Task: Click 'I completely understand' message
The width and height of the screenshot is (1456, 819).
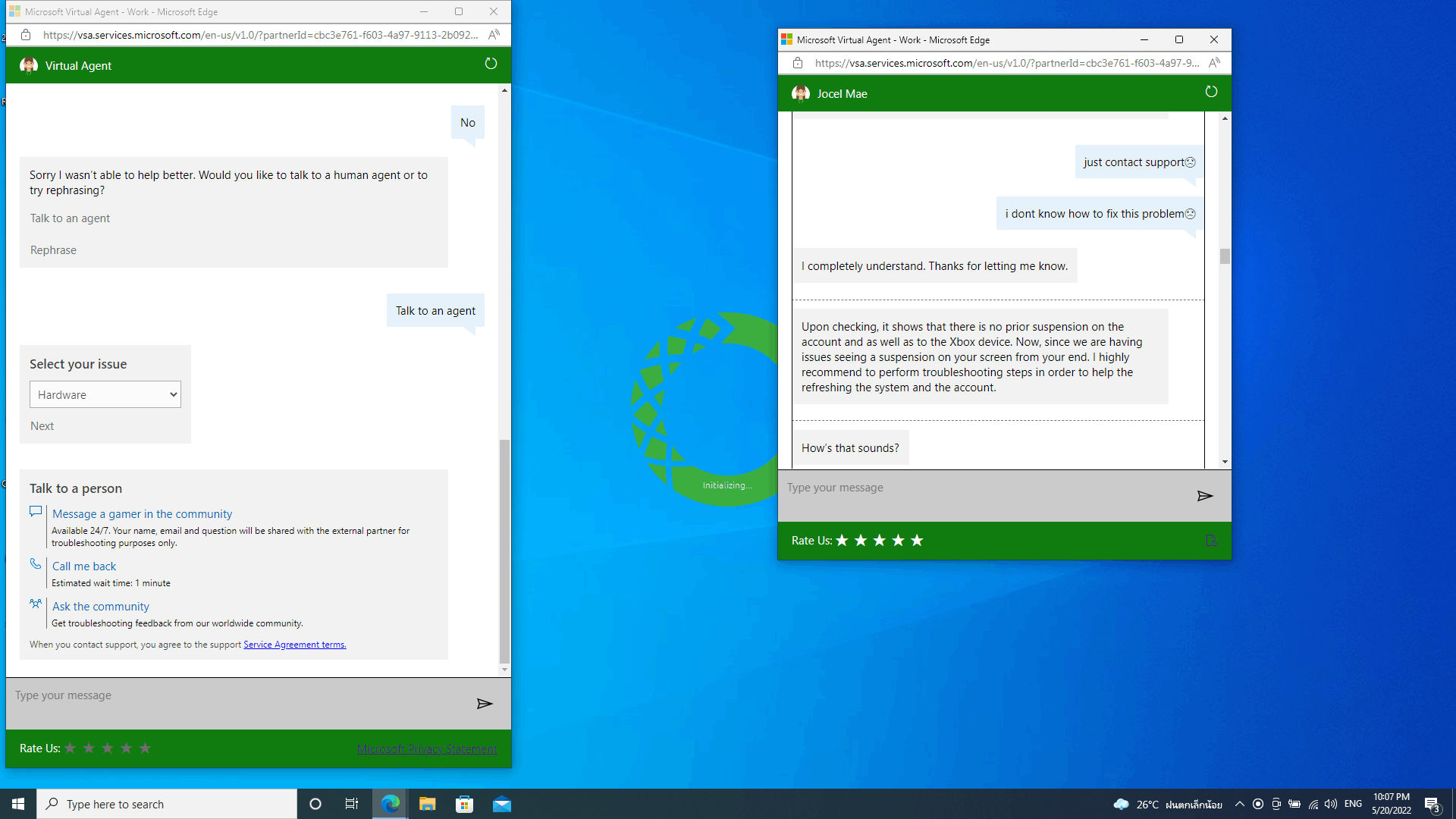Action: click(x=934, y=266)
